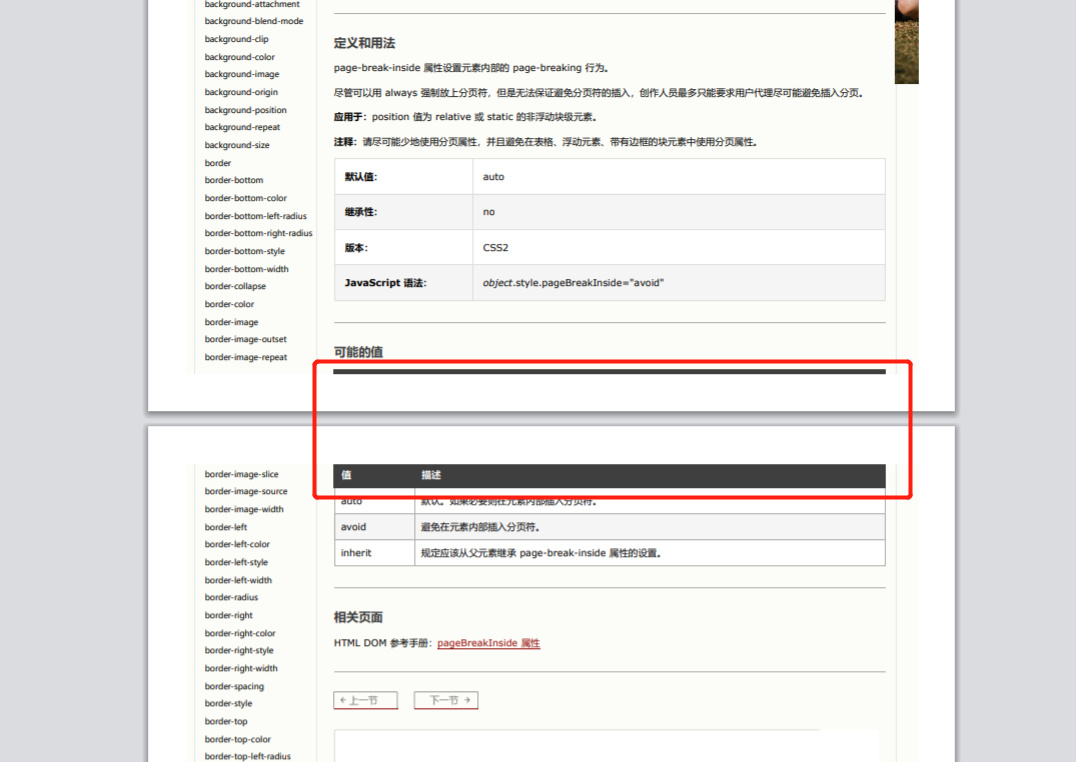1076x762 pixels.
Task: Click the 'inherit' value table cell
Action: [375, 553]
